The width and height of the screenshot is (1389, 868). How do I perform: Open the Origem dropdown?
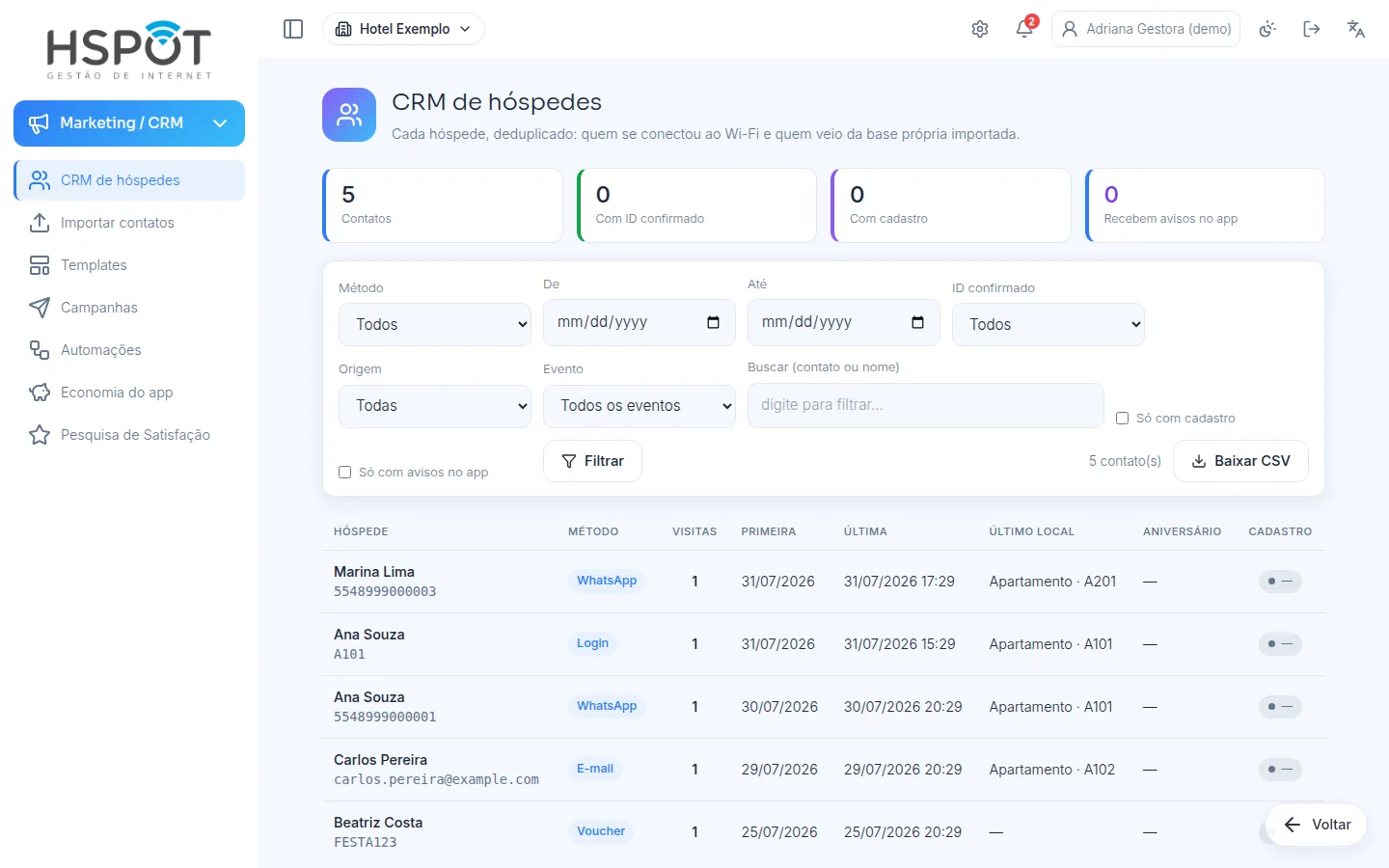click(435, 405)
